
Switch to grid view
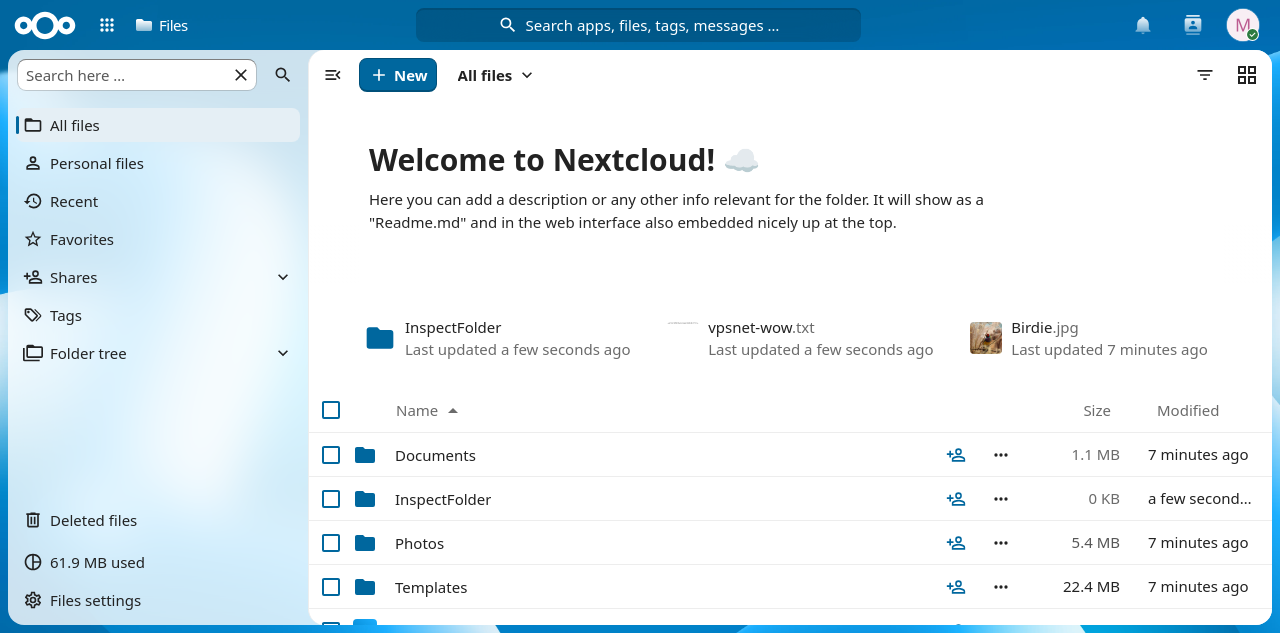coord(1247,75)
